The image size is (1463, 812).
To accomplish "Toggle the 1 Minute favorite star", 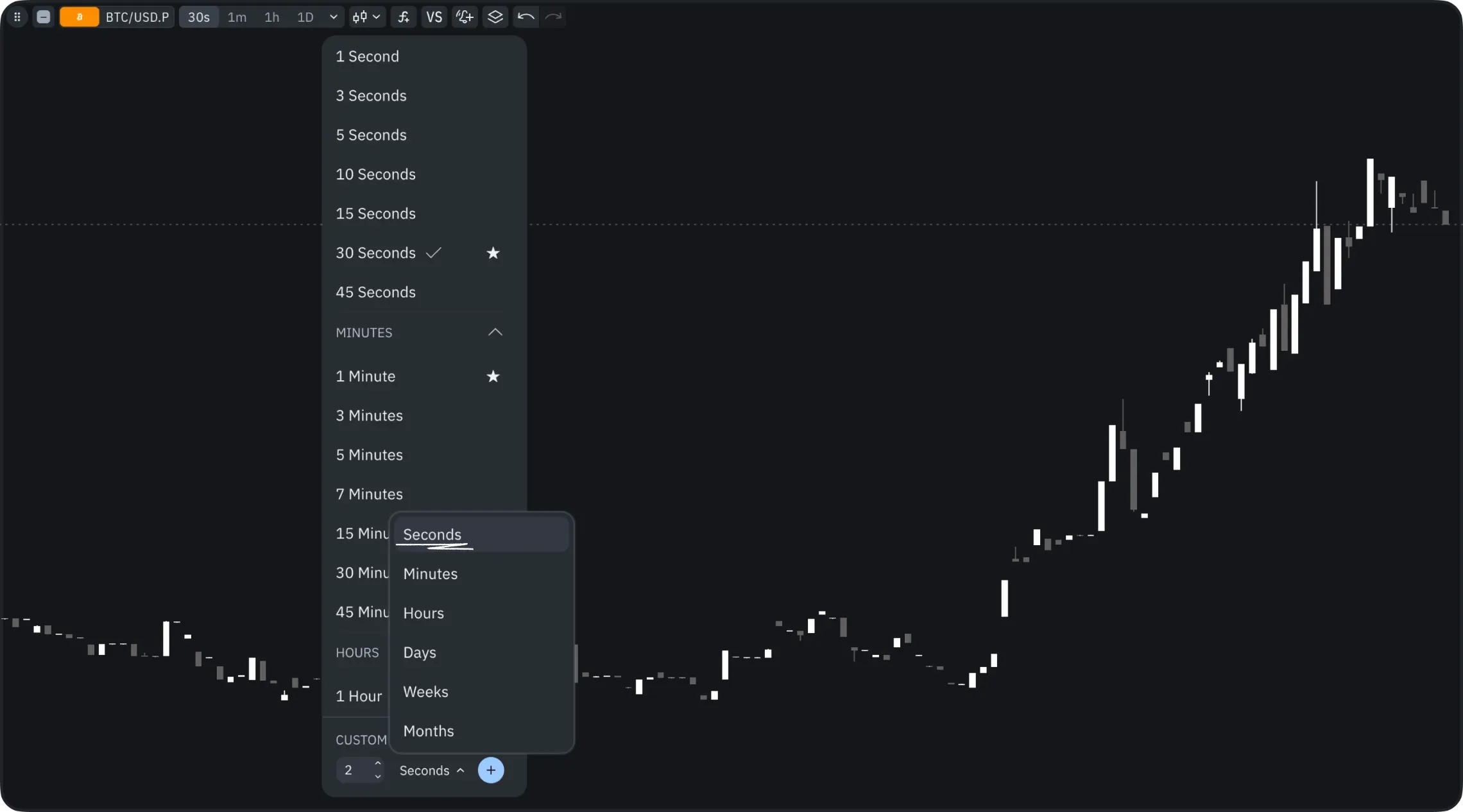I will pos(493,376).
